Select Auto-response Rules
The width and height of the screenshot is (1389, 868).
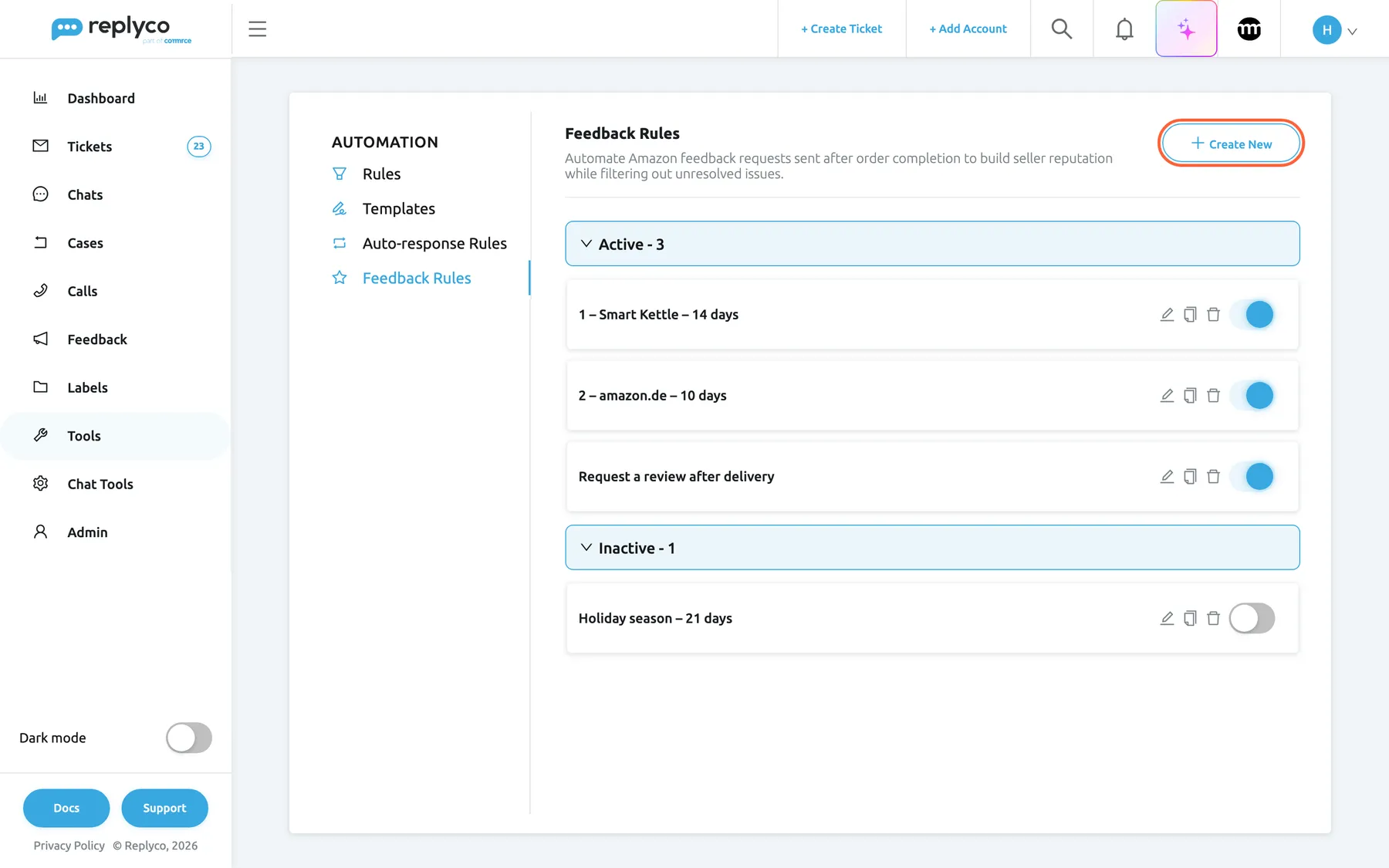(434, 244)
